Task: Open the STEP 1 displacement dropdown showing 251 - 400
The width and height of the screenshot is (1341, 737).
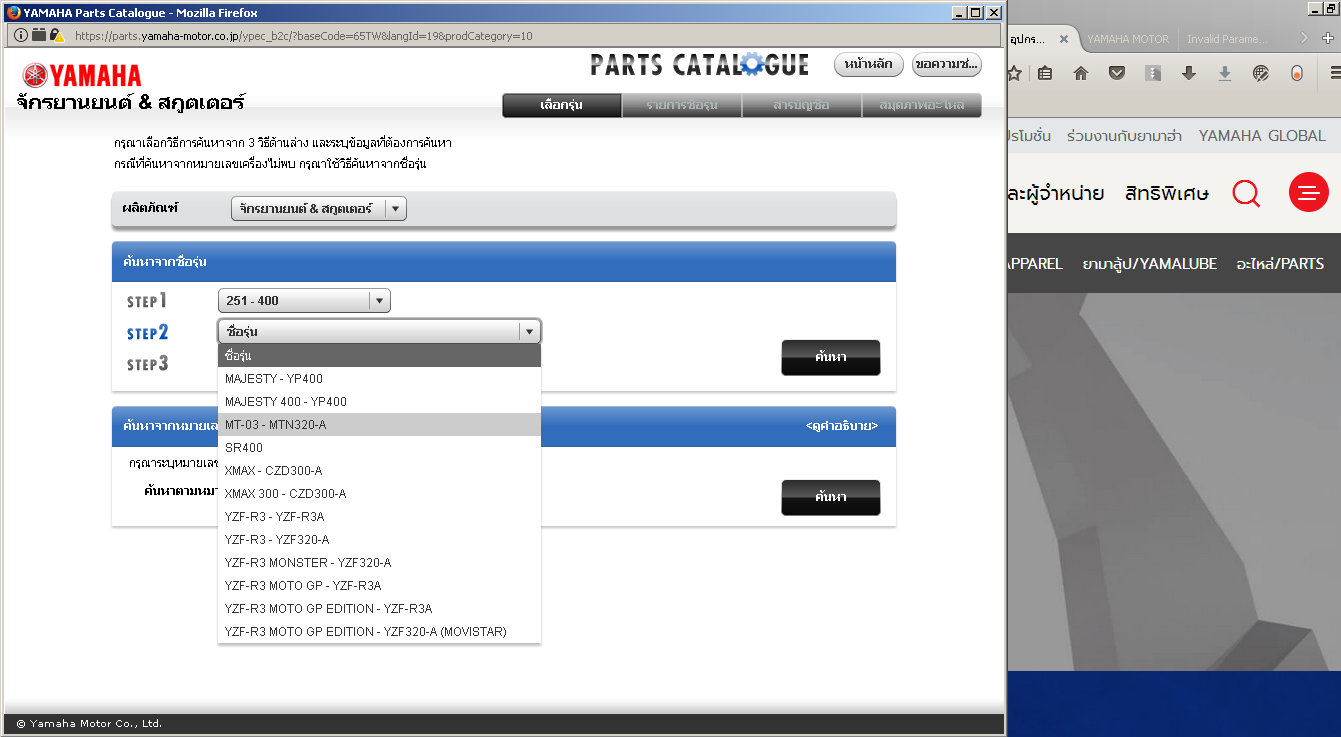Action: click(x=304, y=301)
